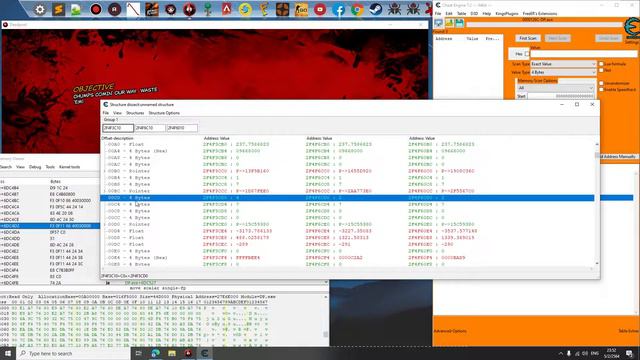Click the Cheat Engine save floppy icon

(x=459, y=23)
